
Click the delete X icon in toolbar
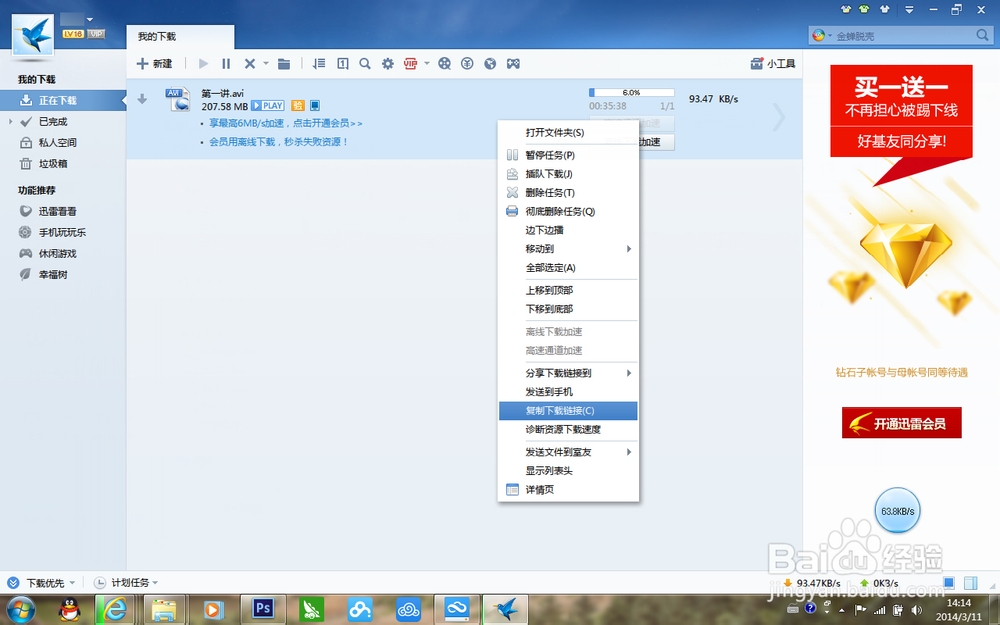pyautogui.click(x=249, y=64)
